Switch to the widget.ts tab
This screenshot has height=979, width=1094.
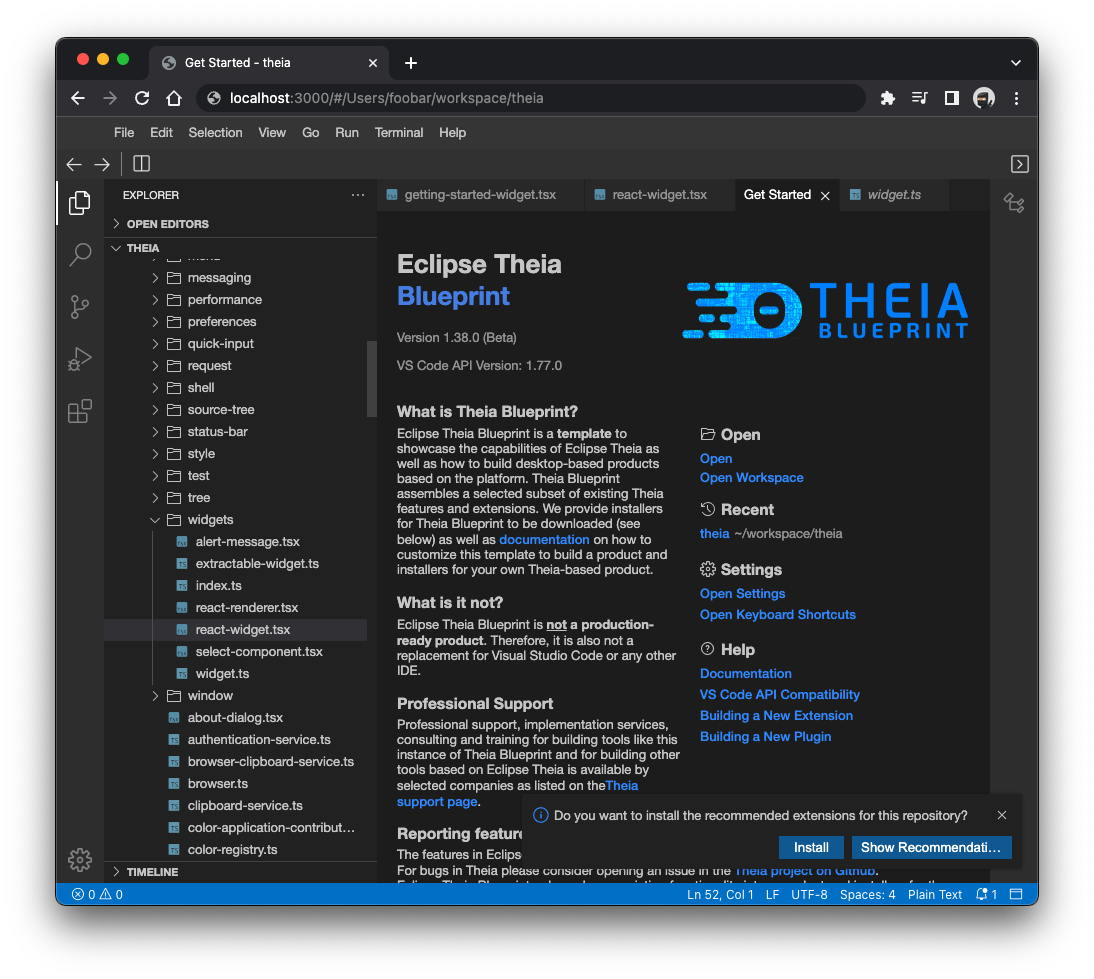(x=893, y=195)
